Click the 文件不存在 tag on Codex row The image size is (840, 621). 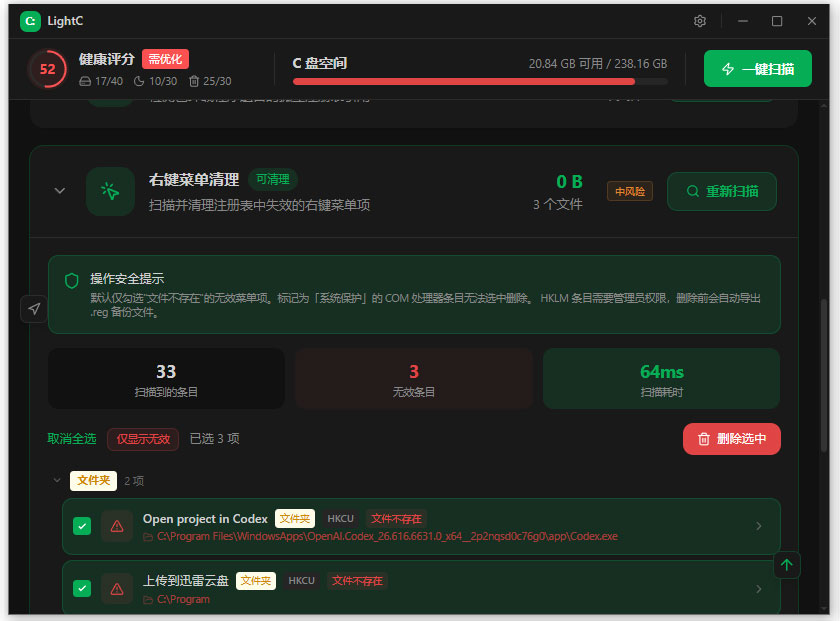click(396, 519)
